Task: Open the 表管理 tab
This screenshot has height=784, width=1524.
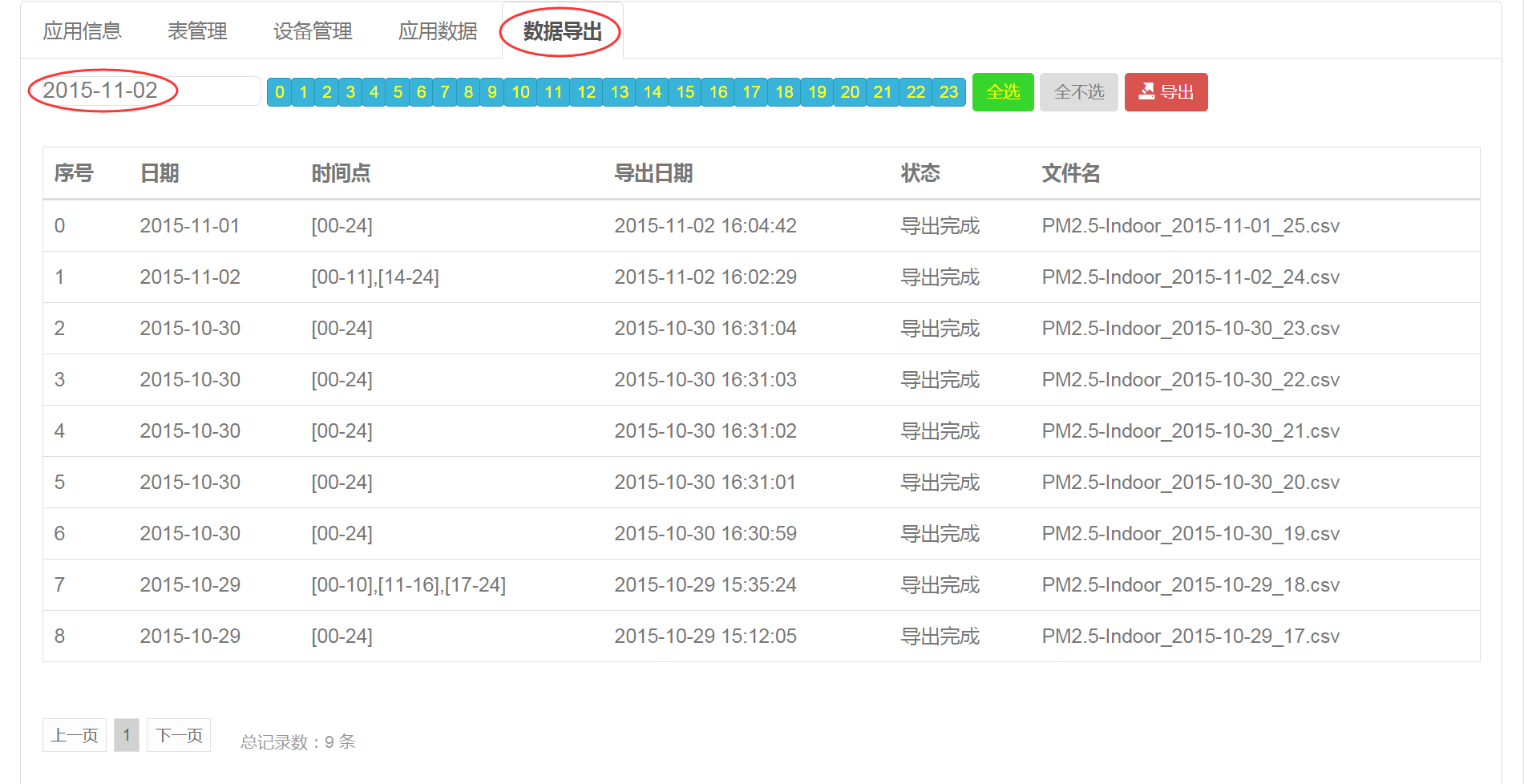Action: [x=197, y=31]
